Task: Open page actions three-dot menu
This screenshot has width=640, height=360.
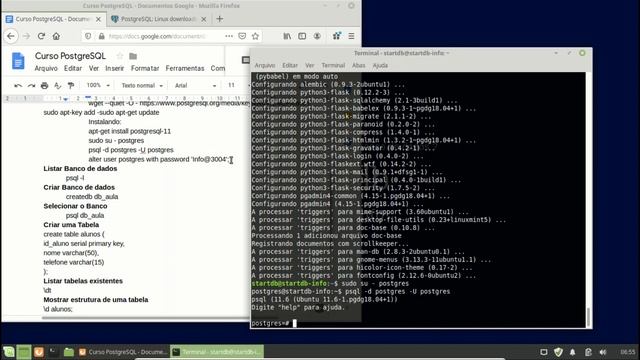Action: 229,36
